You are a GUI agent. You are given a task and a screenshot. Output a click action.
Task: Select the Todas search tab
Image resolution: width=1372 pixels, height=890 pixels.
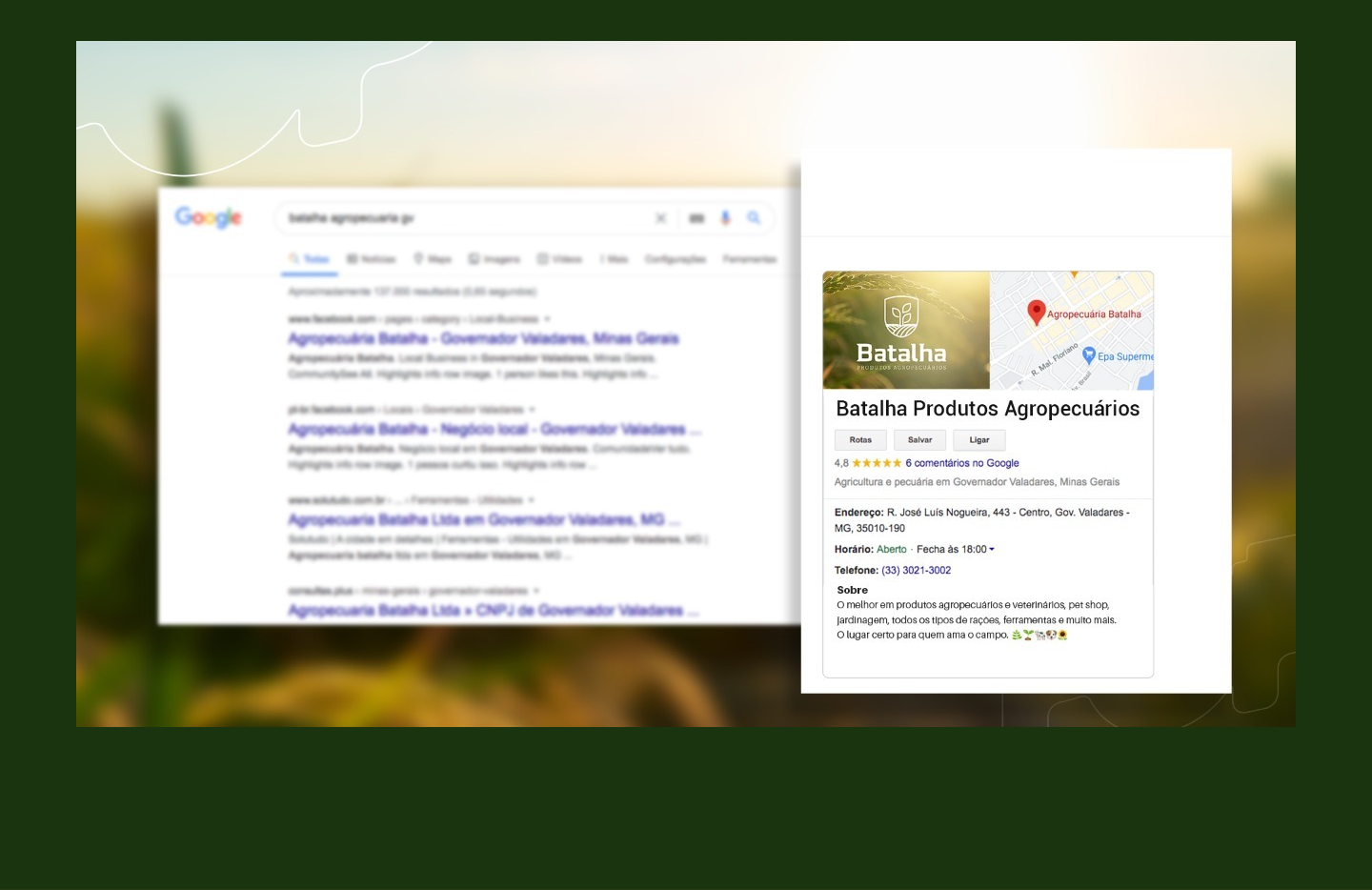[x=309, y=259]
